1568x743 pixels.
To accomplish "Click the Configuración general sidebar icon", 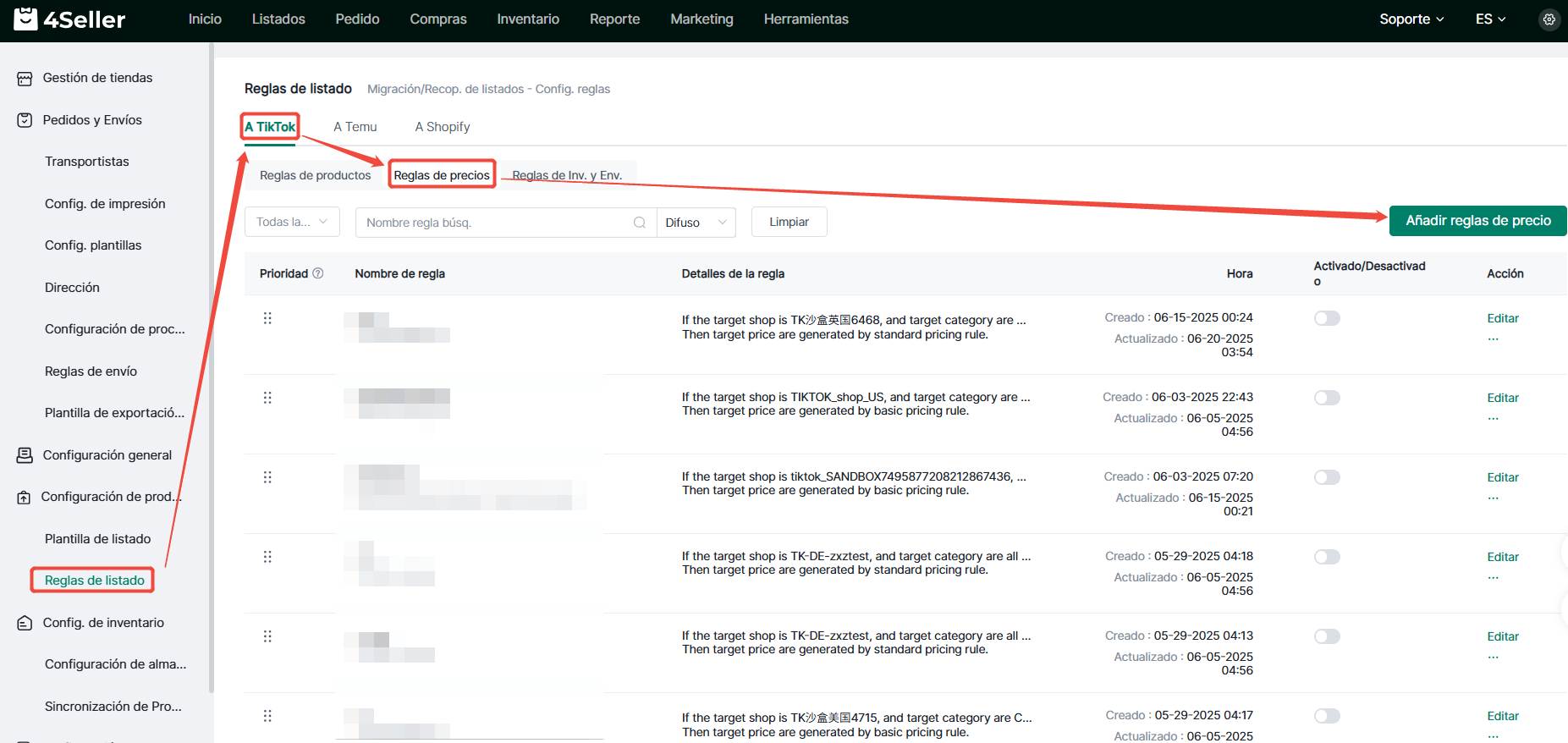I will (25, 455).
